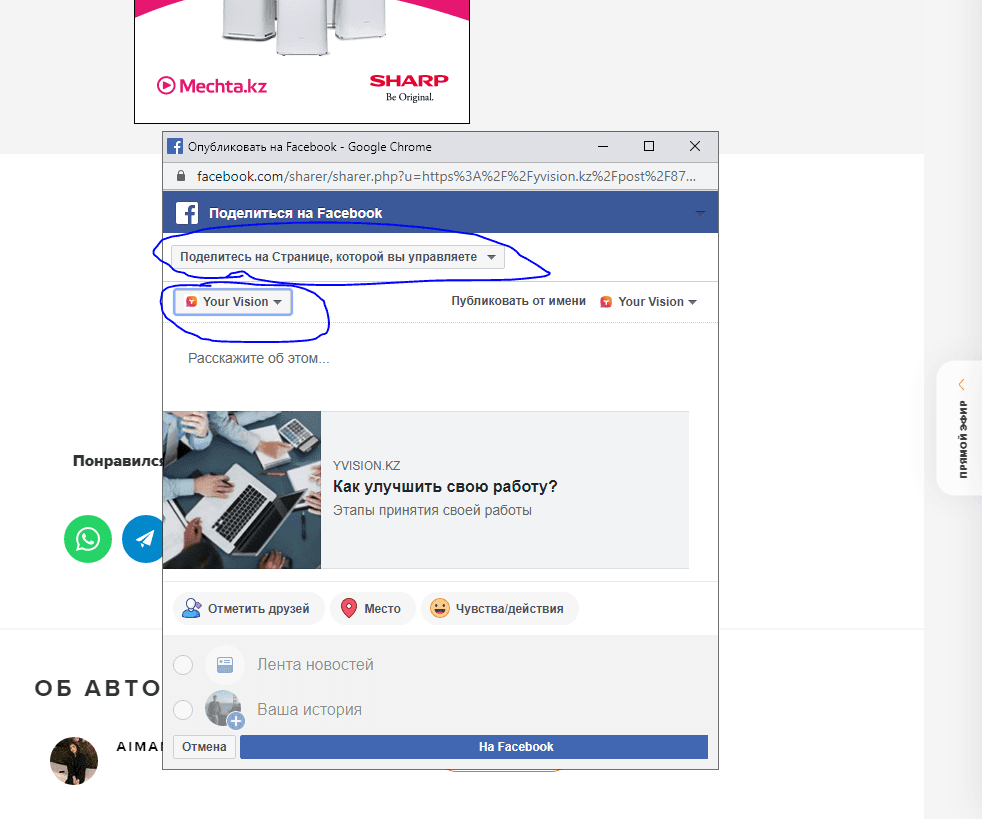Image resolution: width=982 pixels, height=819 pixels.
Task: Click the 'Отмена' button
Action: tap(204, 746)
